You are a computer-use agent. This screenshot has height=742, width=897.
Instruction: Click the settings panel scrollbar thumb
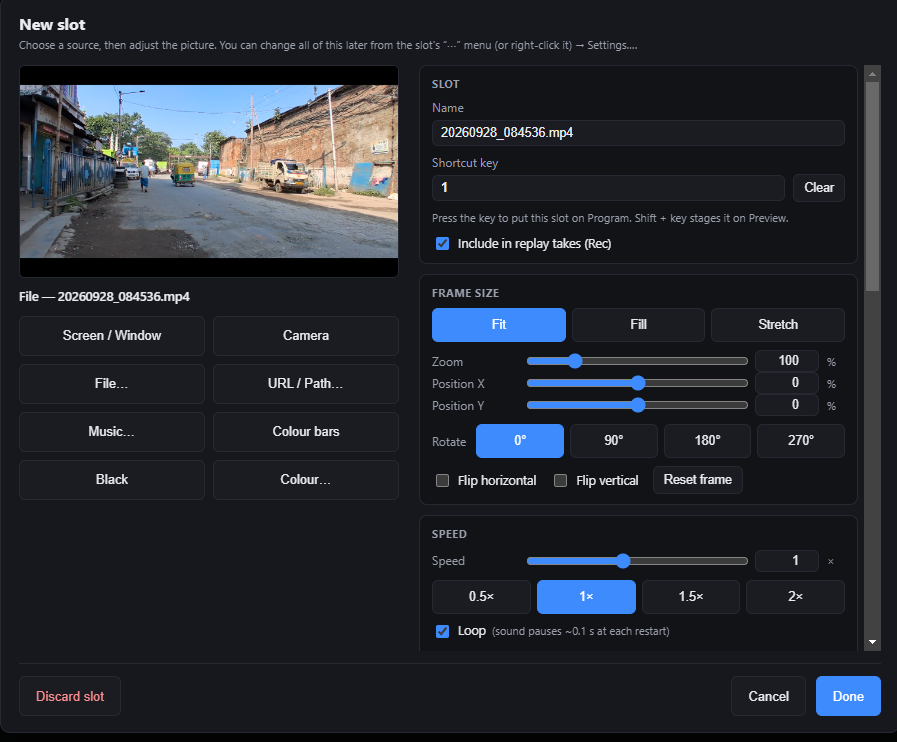(872, 187)
